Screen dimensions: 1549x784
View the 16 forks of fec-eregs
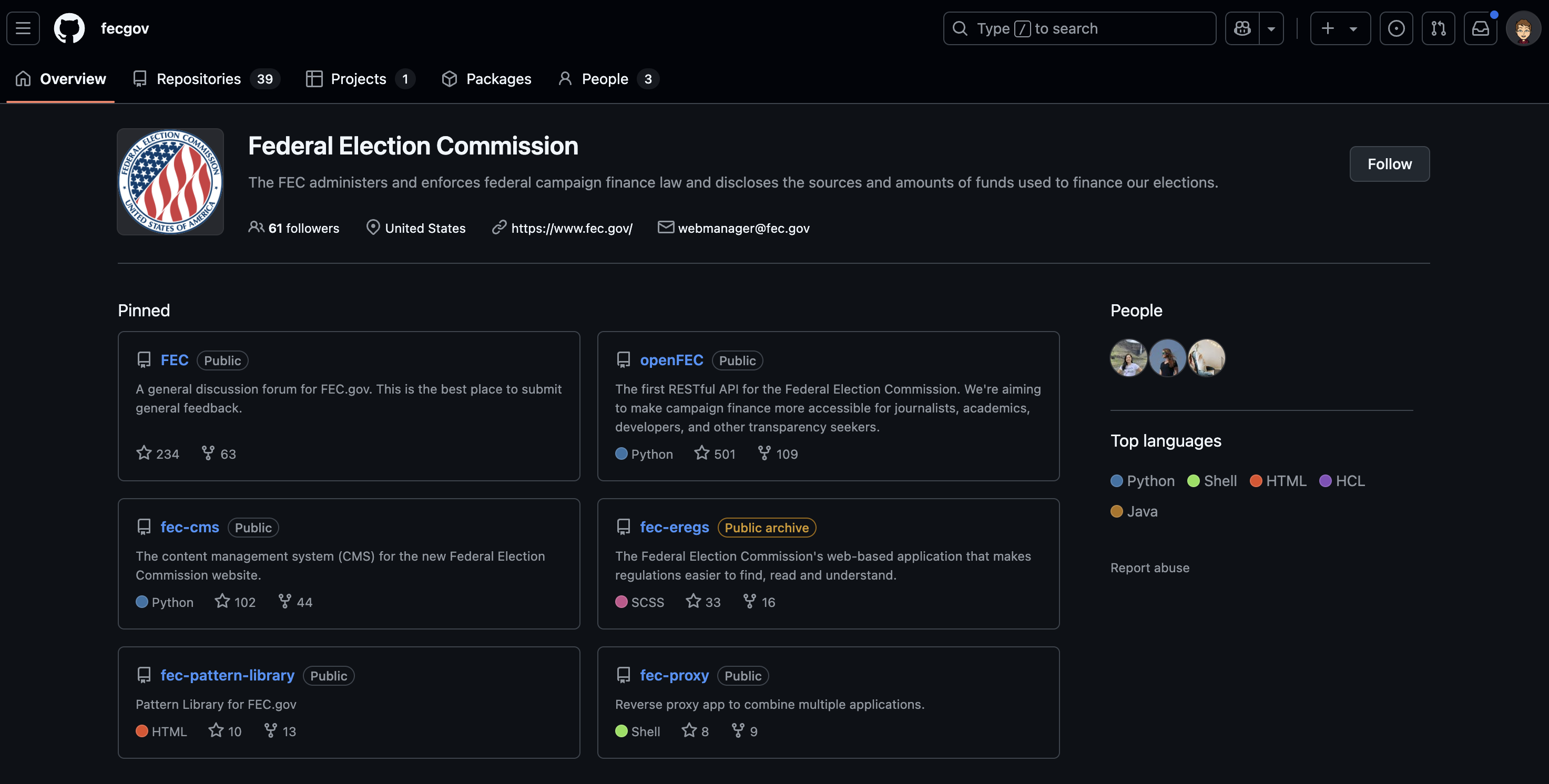point(759,602)
